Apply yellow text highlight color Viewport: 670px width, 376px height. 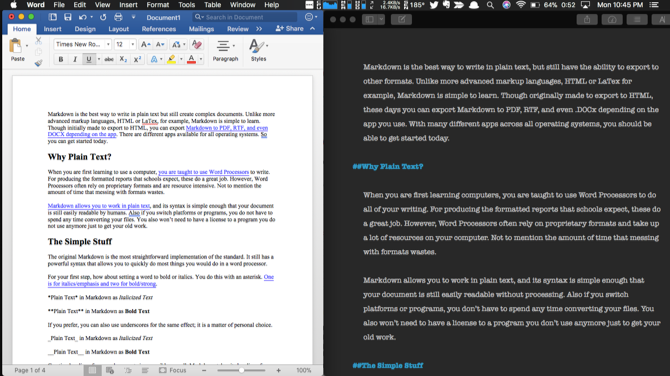(x=171, y=59)
